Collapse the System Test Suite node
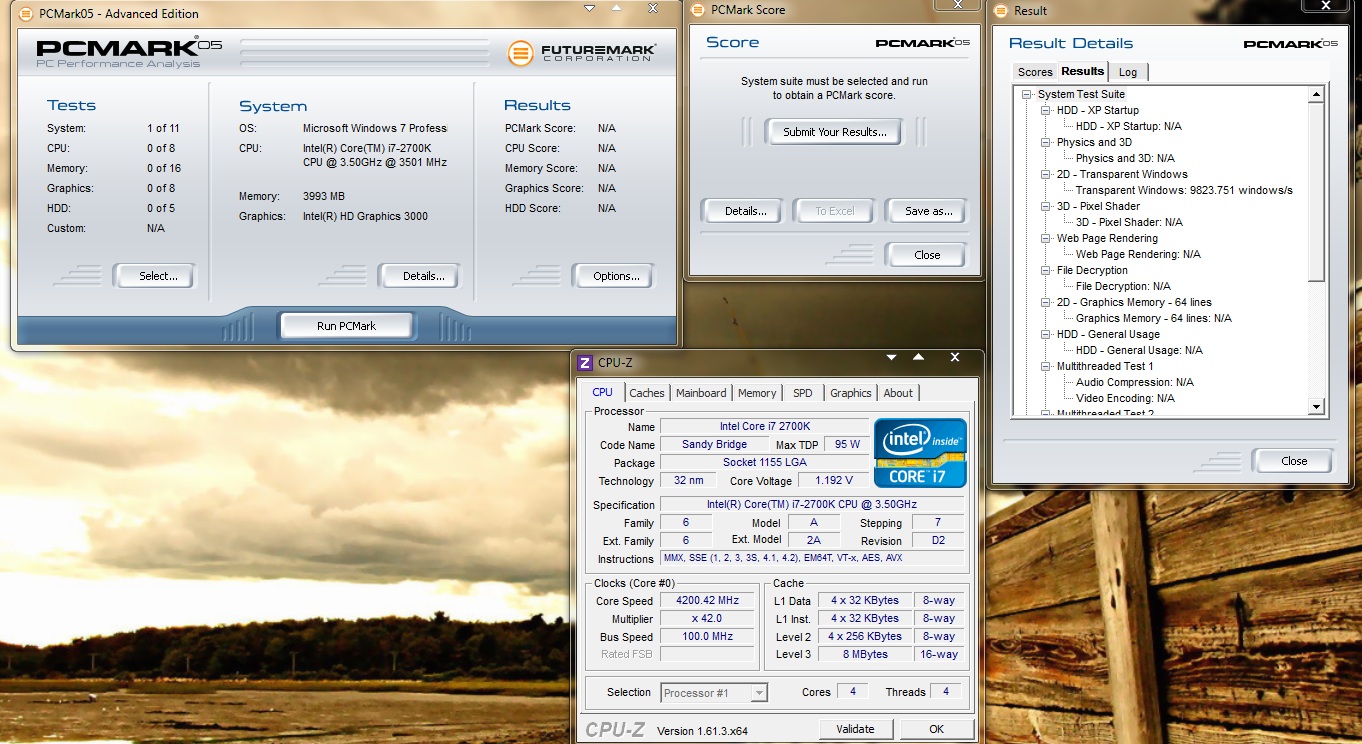1362x744 pixels. pyautogui.click(x=1026, y=94)
